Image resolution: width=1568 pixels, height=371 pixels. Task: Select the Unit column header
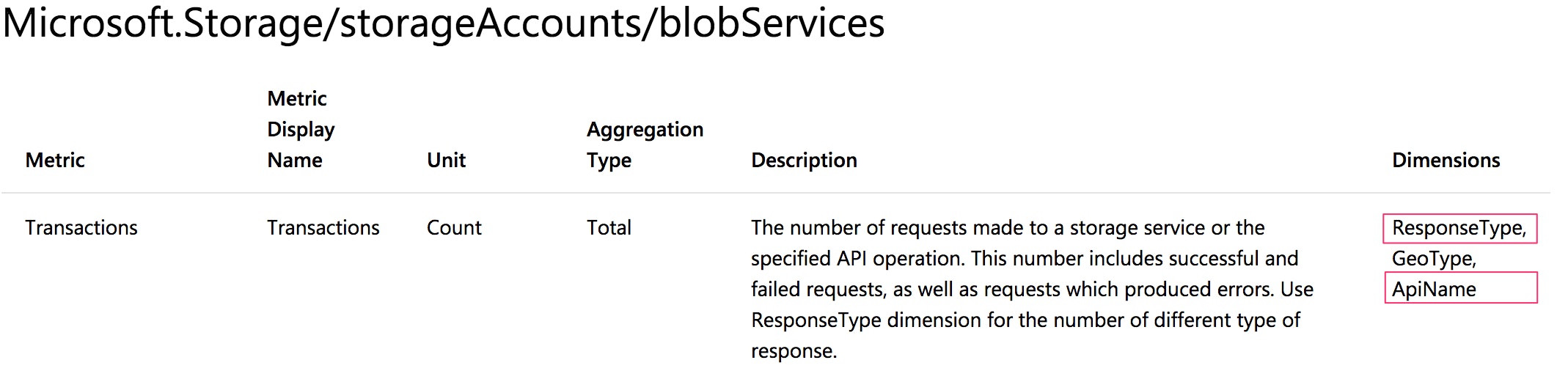point(446,160)
